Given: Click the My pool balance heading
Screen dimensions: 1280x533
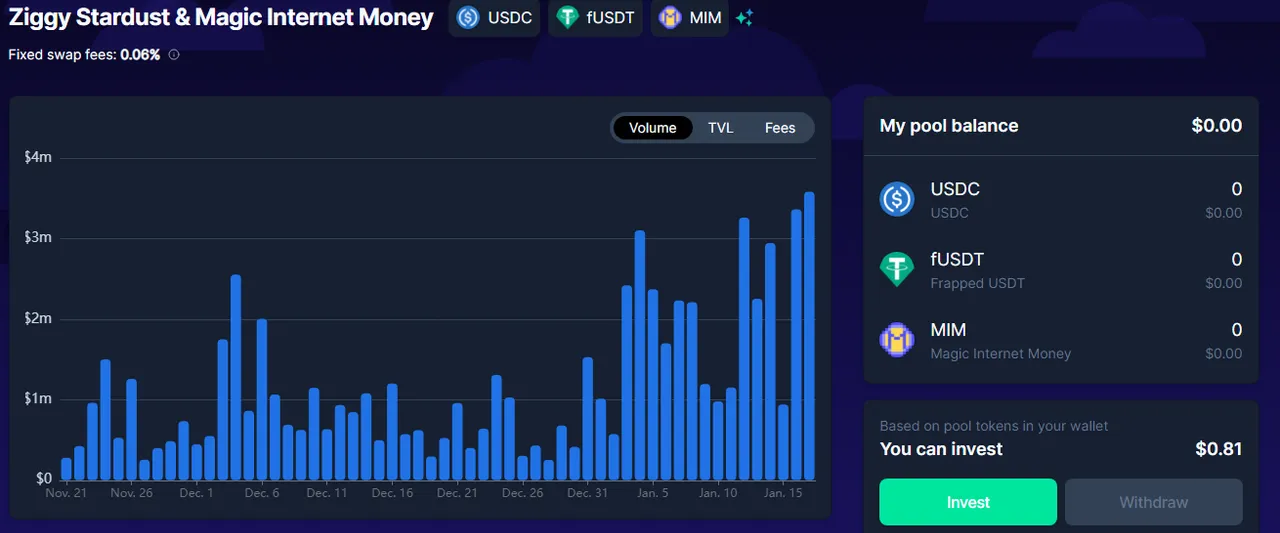Looking at the screenshot, I should 949,126.
